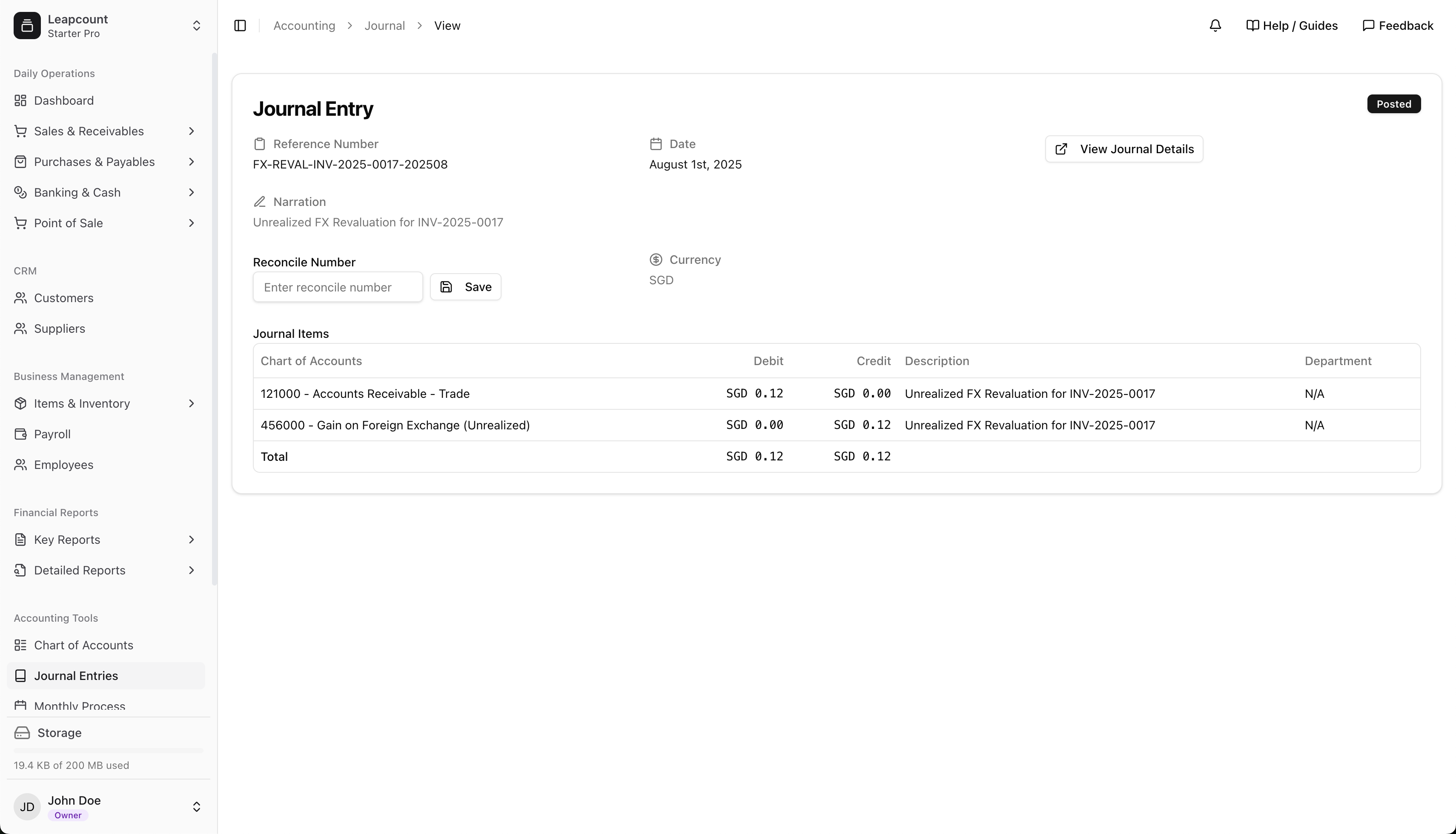Screen dimensions: 1456x834
Task: Click the Reference Number clipboard icon
Action: tap(260, 144)
